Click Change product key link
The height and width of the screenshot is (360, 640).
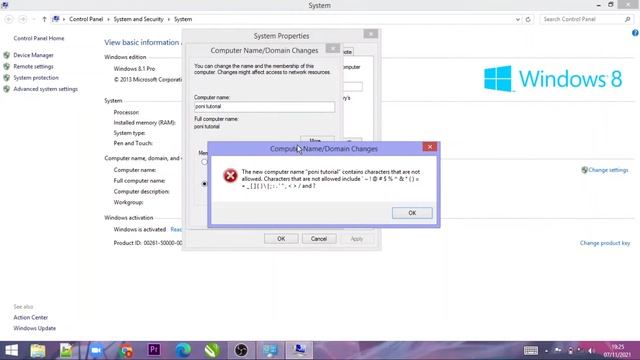click(x=605, y=243)
